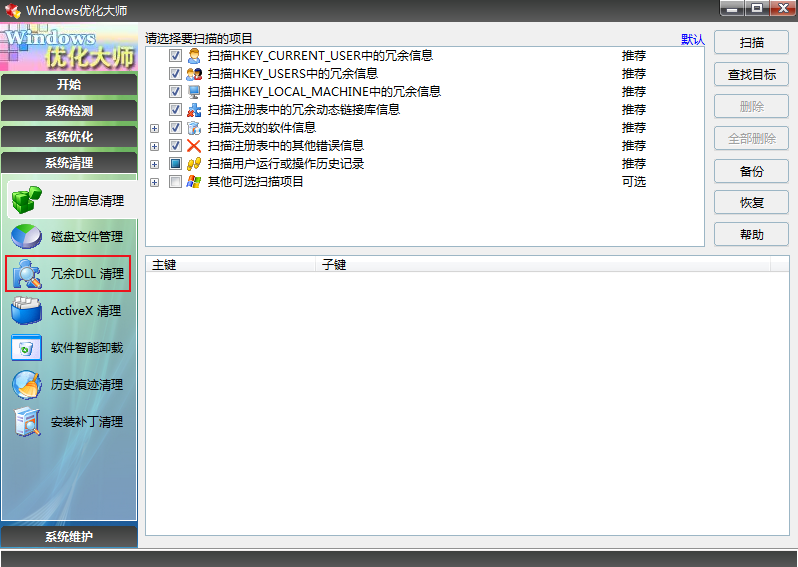Open ActiveX 清理 icon in sidebar
Viewport: 798px width, 567px height.
26,311
